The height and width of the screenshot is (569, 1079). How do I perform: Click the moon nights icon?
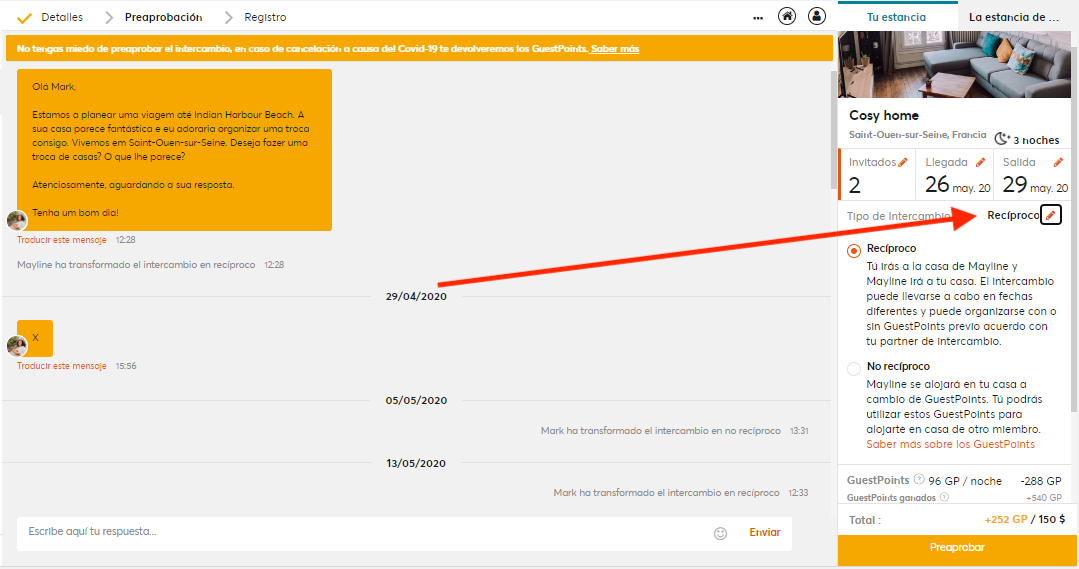tap(1002, 138)
